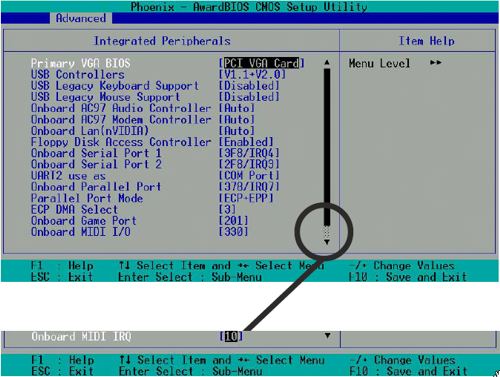Click Parallel Port Mode ECP+EPP value
500x377 pixels.
[246, 198]
